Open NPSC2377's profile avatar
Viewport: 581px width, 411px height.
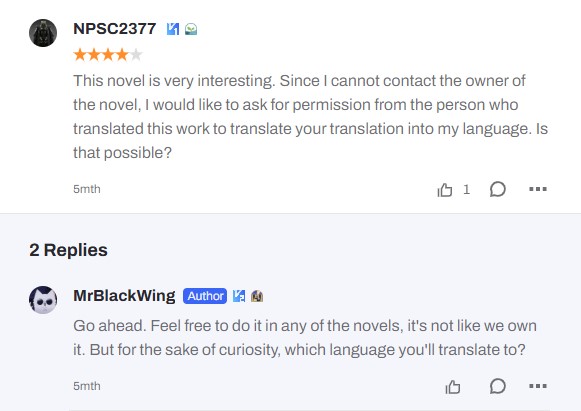click(43, 33)
